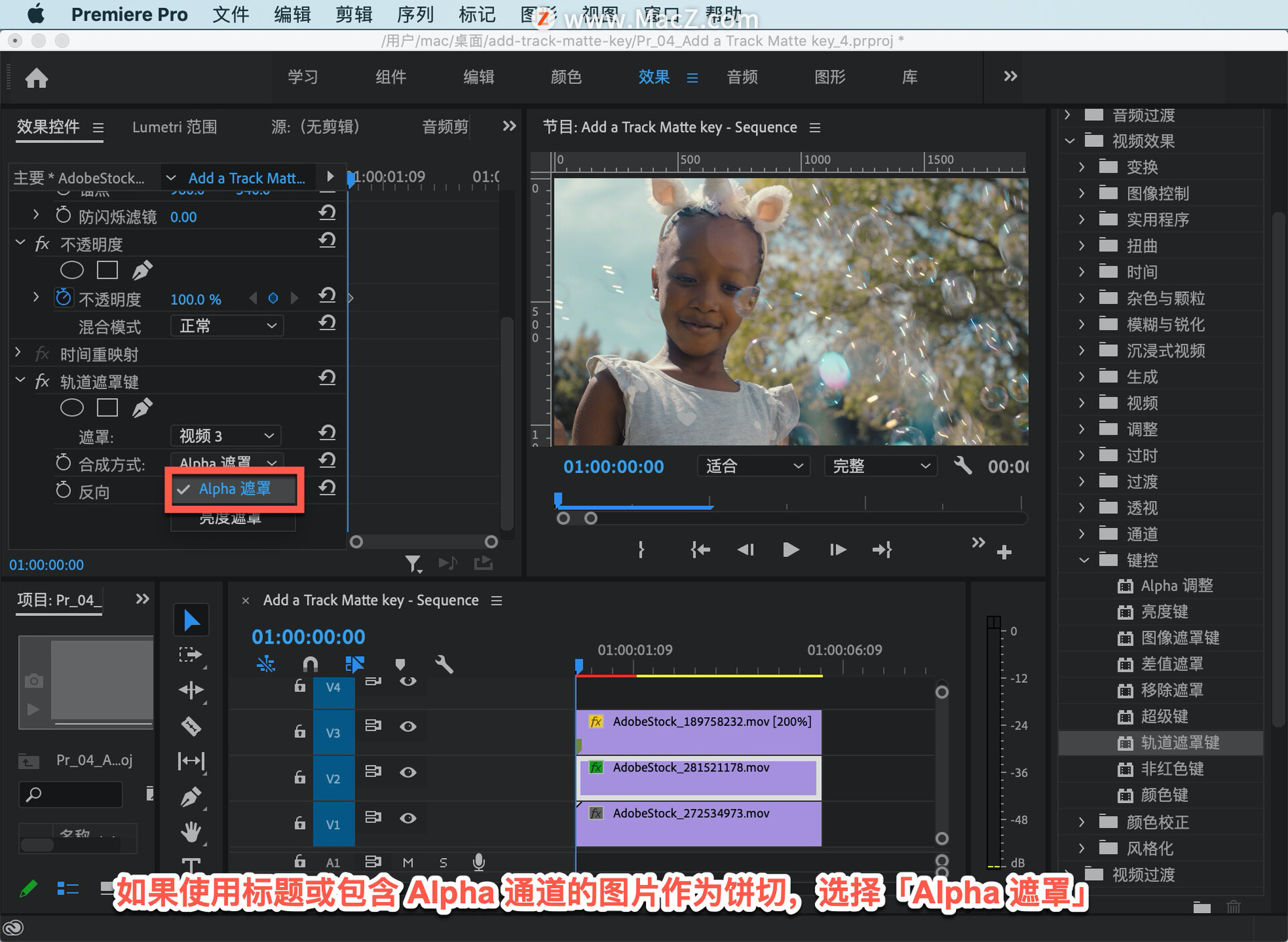Toggle V4 track output eye

408,682
